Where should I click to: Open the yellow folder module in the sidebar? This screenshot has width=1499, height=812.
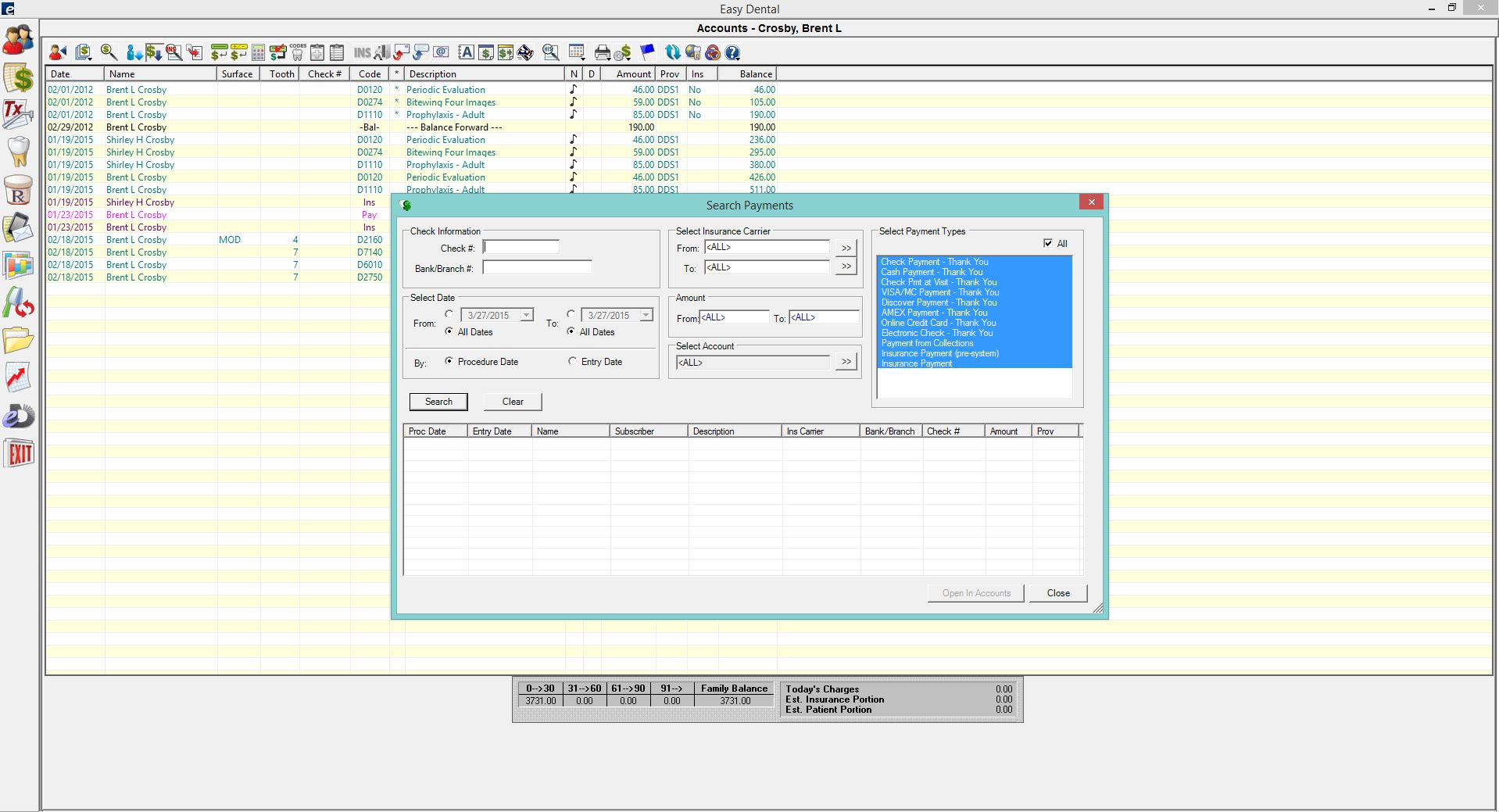pos(18,340)
